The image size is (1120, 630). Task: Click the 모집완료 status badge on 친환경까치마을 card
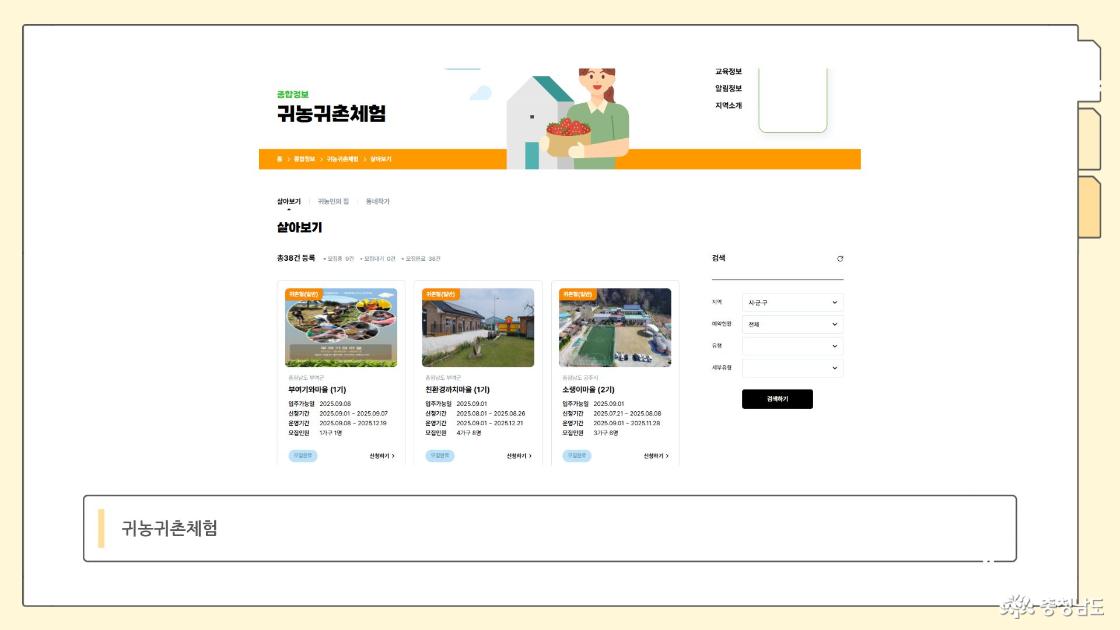click(440, 456)
